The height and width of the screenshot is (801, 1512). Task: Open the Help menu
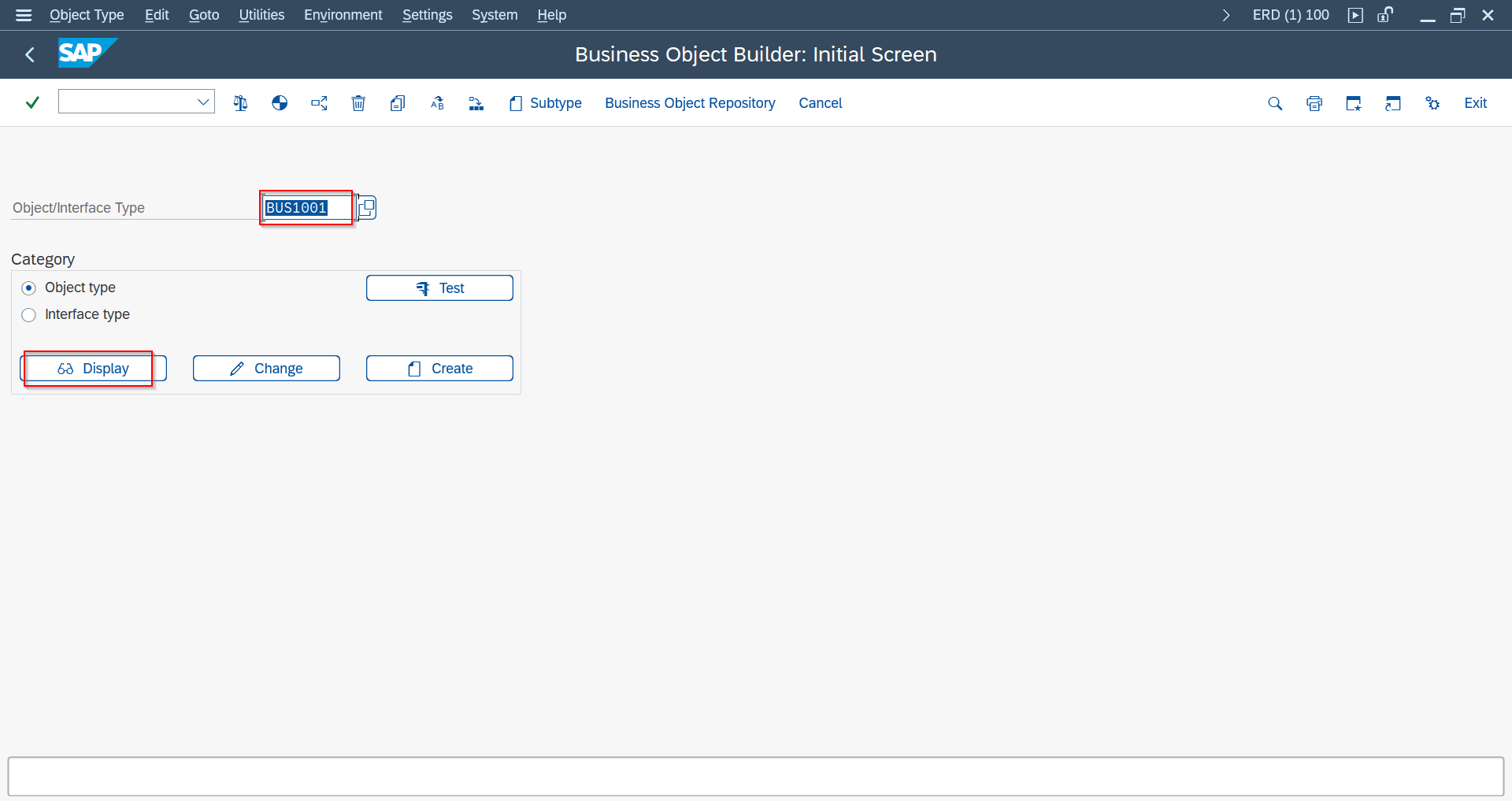551,15
